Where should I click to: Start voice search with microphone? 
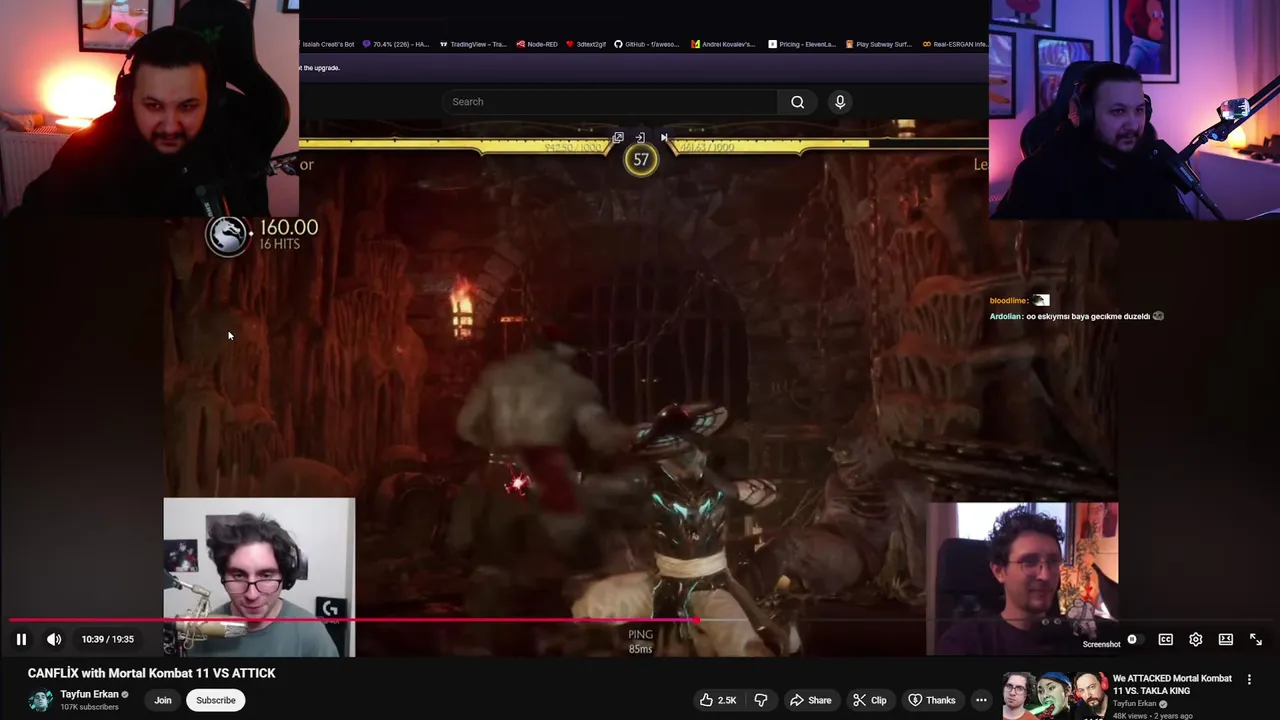click(840, 101)
